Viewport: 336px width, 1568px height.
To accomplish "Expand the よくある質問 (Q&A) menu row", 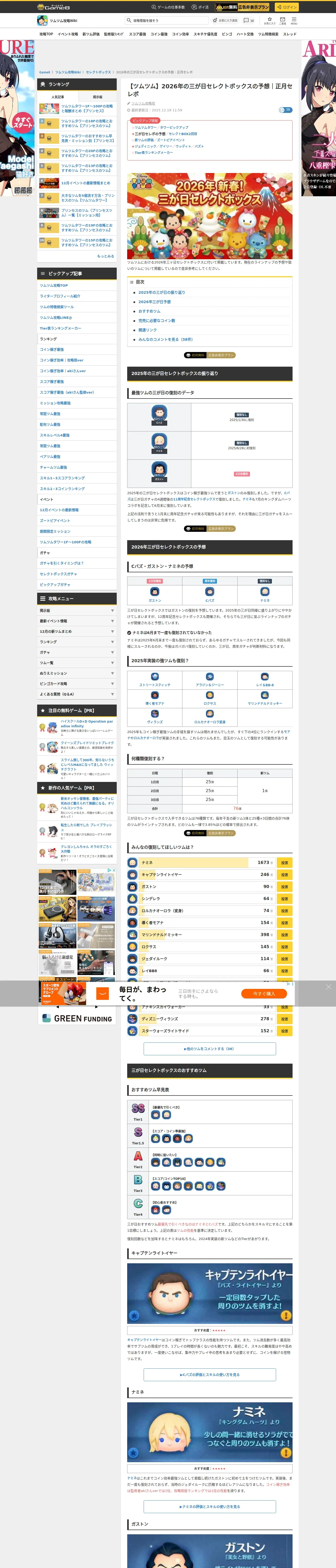I will [x=77, y=694].
